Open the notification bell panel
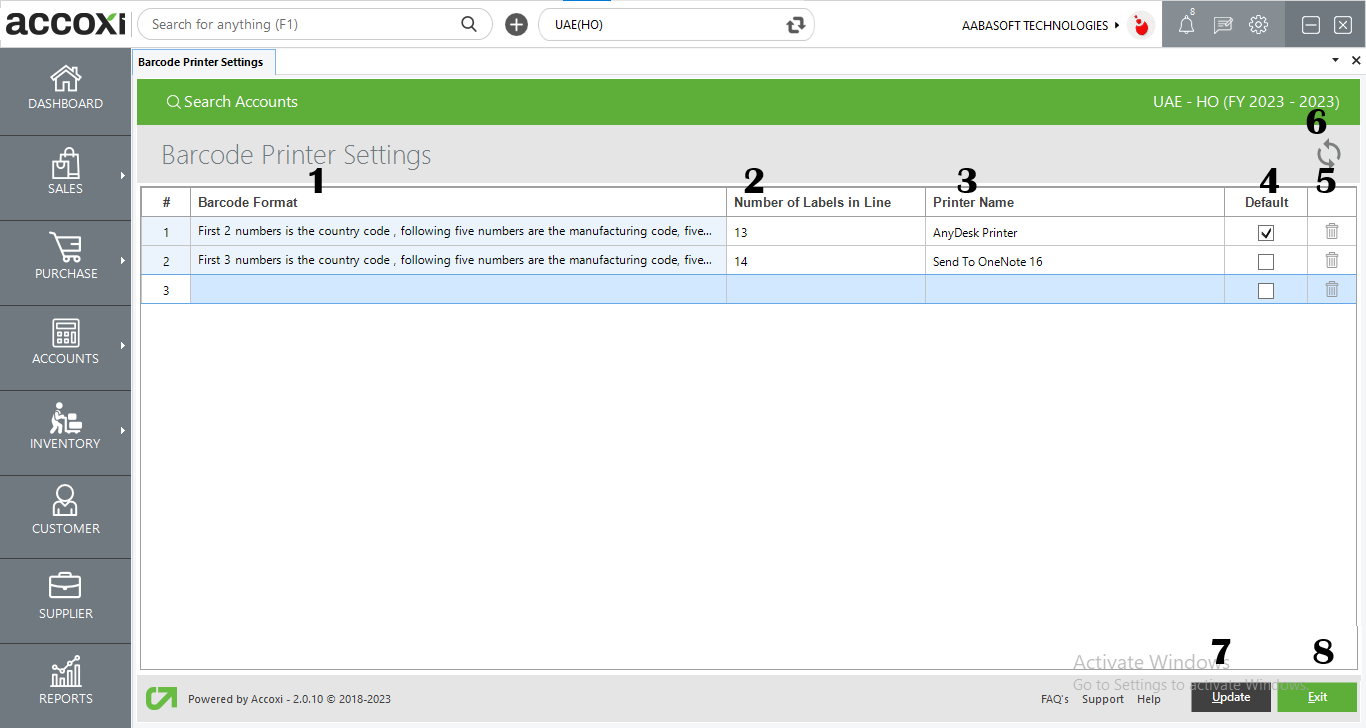 pyautogui.click(x=1187, y=24)
